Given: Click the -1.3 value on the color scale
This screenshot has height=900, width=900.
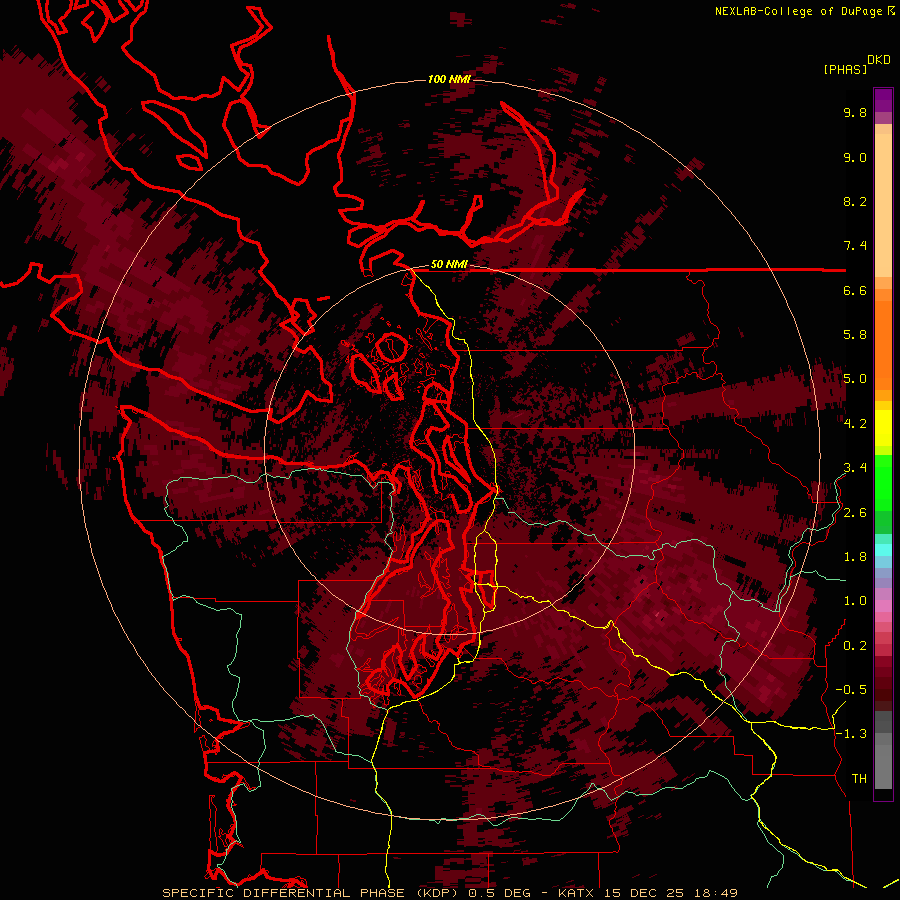Looking at the screenshot, I should tap(851, 734).
